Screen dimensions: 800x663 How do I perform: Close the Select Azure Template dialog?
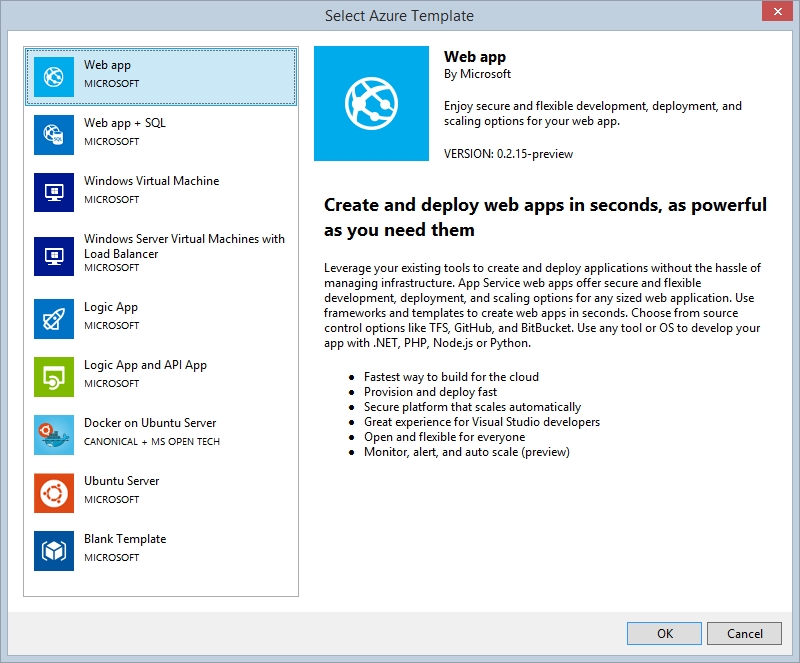pos(778,11)
